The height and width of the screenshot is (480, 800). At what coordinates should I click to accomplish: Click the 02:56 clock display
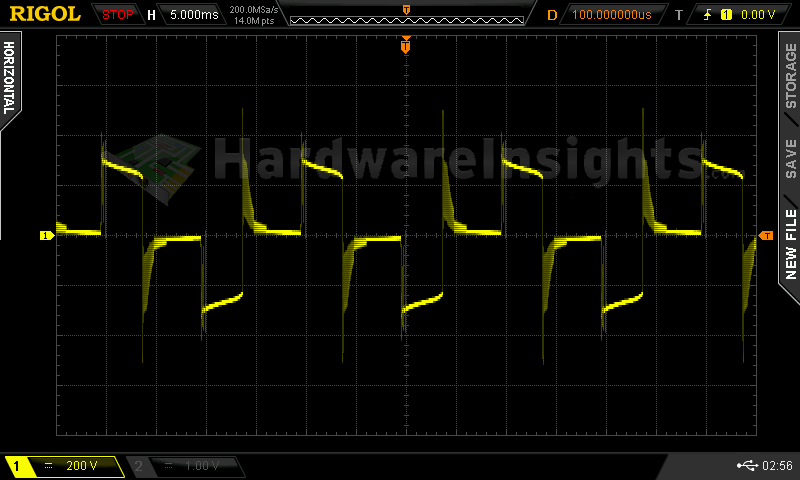(777, 466)
